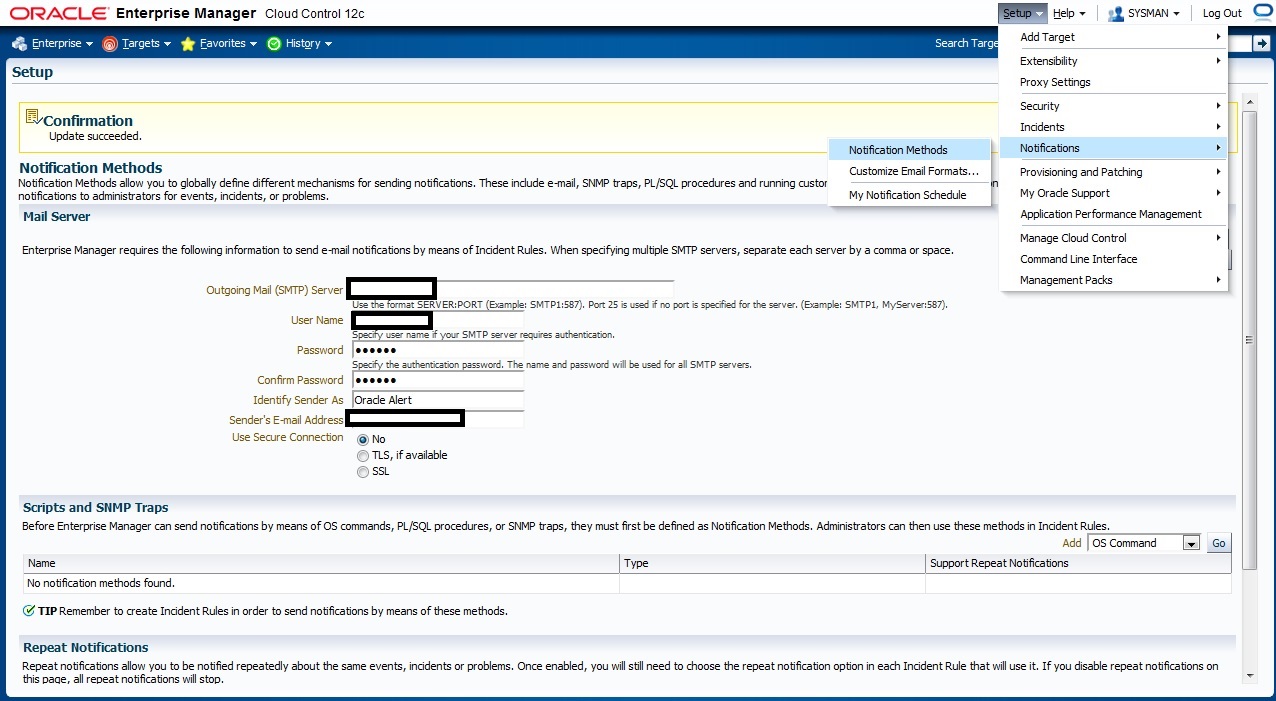The width and height of the screenshot is (1276, 701).
Task: Choose Notification Methods from submenu
Action: 898,150
